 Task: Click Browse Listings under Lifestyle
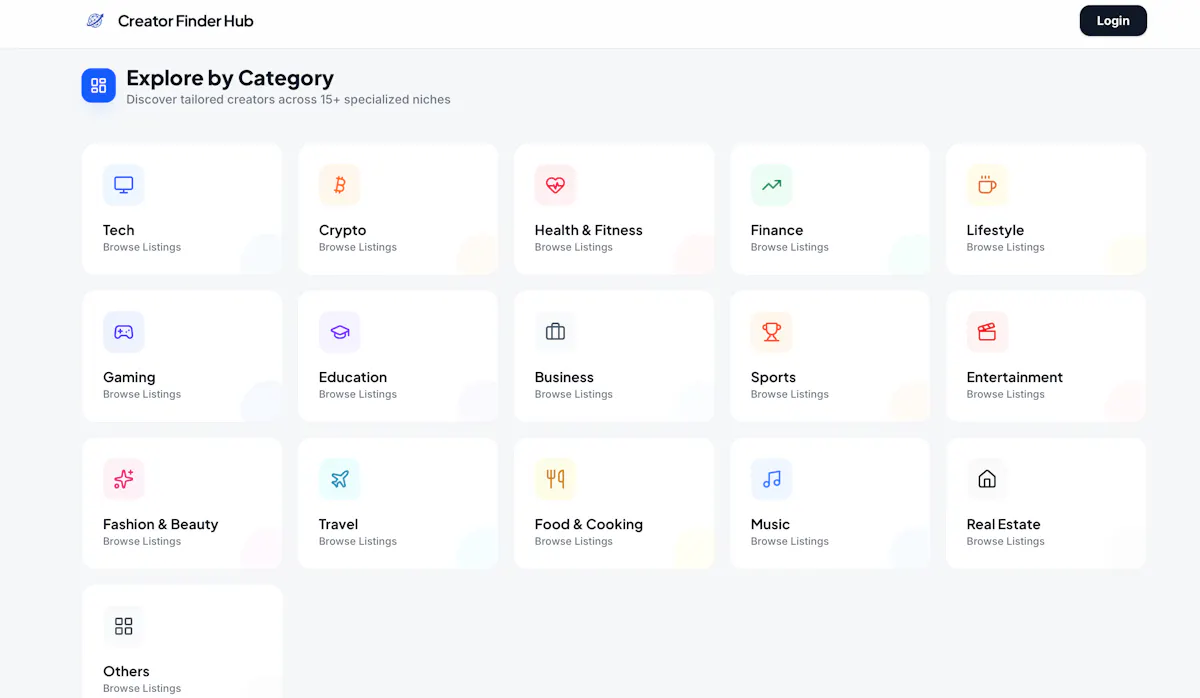coord(1006,247)
